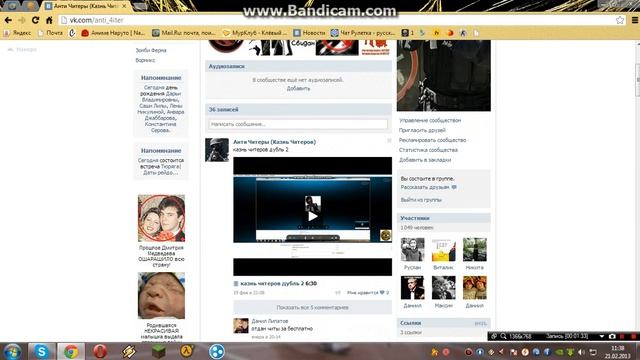This screenshot has height=360, width=640.
Task: Close the Анти Читеры tab
Action: 124,6
